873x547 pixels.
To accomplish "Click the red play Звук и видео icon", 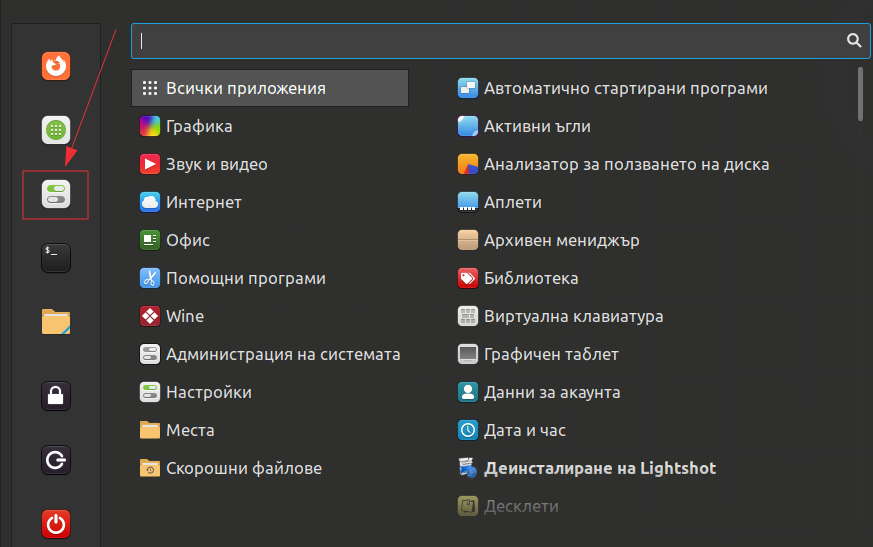I will [x=150, y=164].
